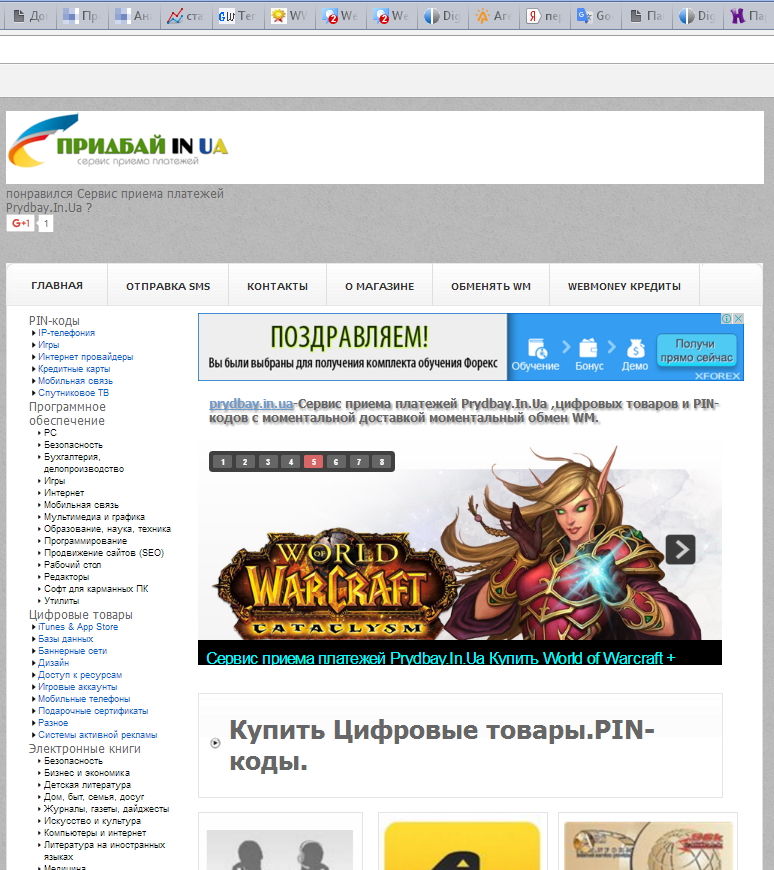Viewport: 774px width, 870px height.
Task: Select the ОБМЕНЯТЬ WM menu item
Action: click(x=490, y=286)
